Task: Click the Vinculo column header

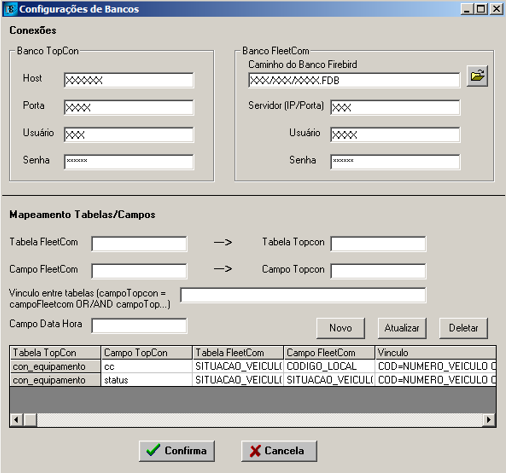Action: (x=435, y=353)
